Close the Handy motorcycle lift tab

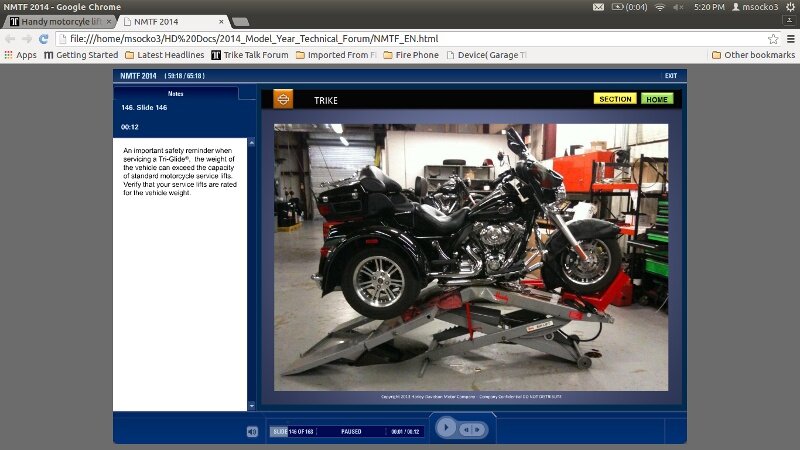pyautogui.click(x=108, y=21)
